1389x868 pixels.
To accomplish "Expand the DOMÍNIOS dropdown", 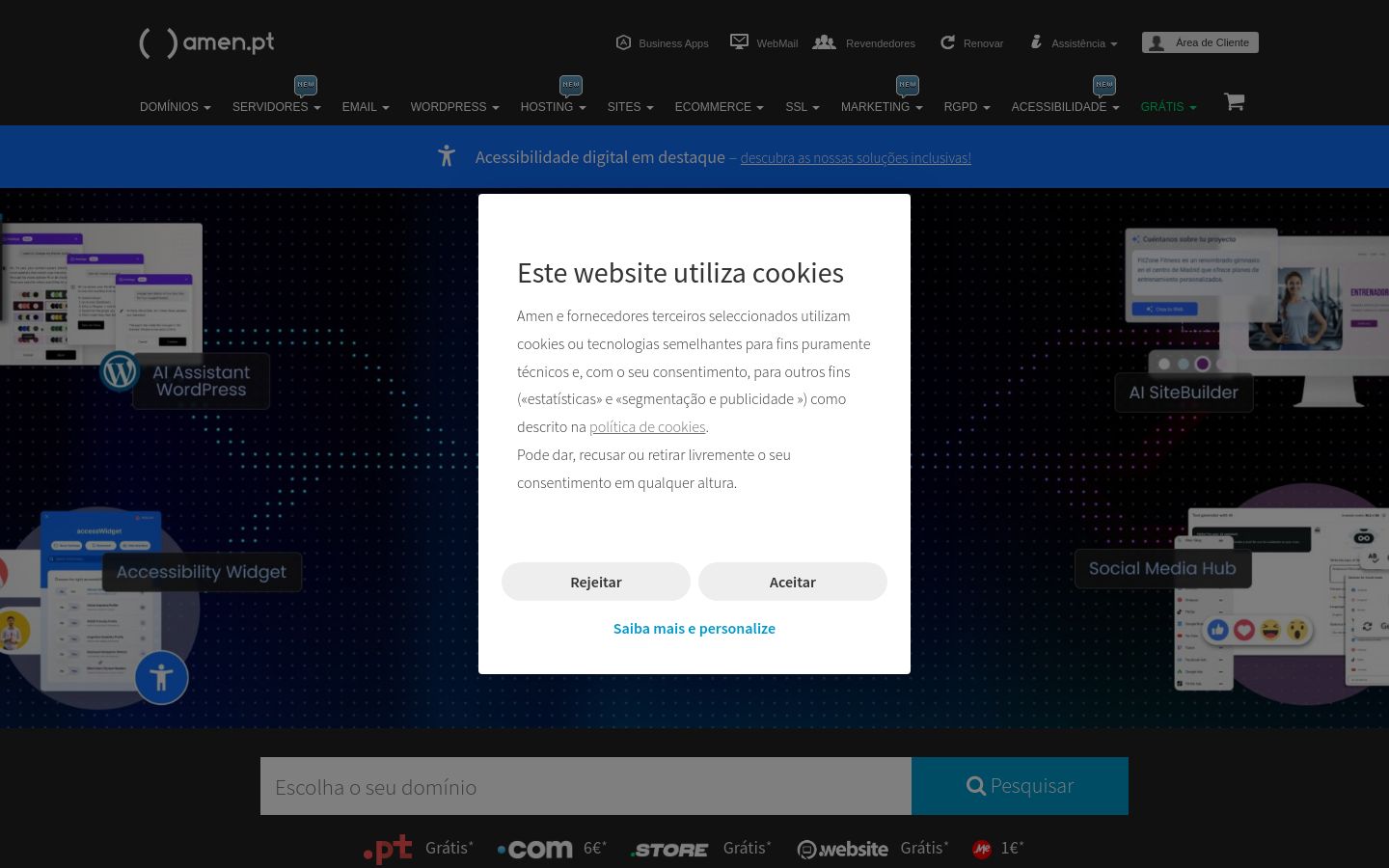I will coord(175,107).
